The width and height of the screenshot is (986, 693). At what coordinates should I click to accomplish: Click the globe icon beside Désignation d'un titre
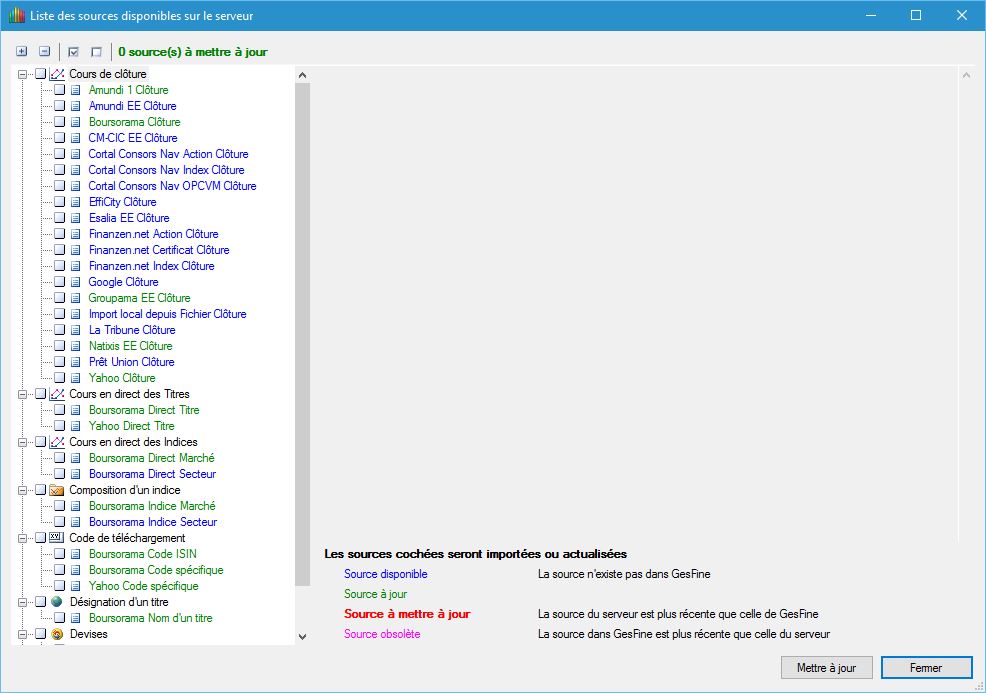[57, 602]
